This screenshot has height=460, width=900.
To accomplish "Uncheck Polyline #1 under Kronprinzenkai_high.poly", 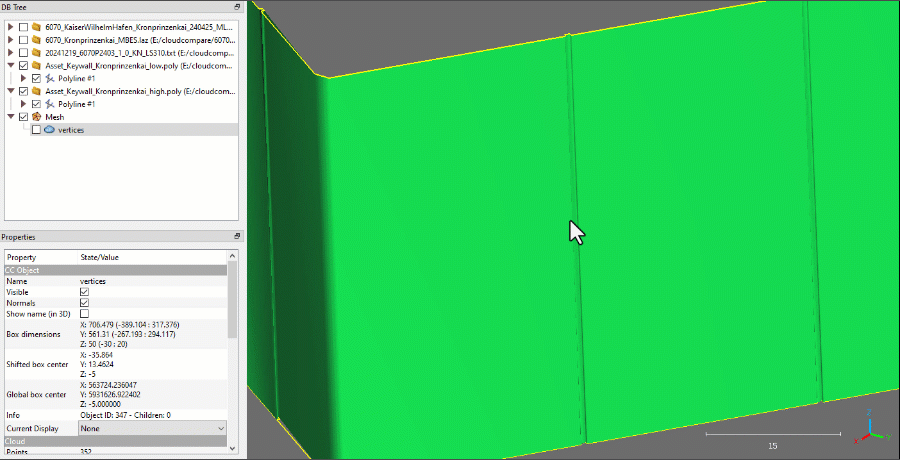I will [x=36, y=104].
